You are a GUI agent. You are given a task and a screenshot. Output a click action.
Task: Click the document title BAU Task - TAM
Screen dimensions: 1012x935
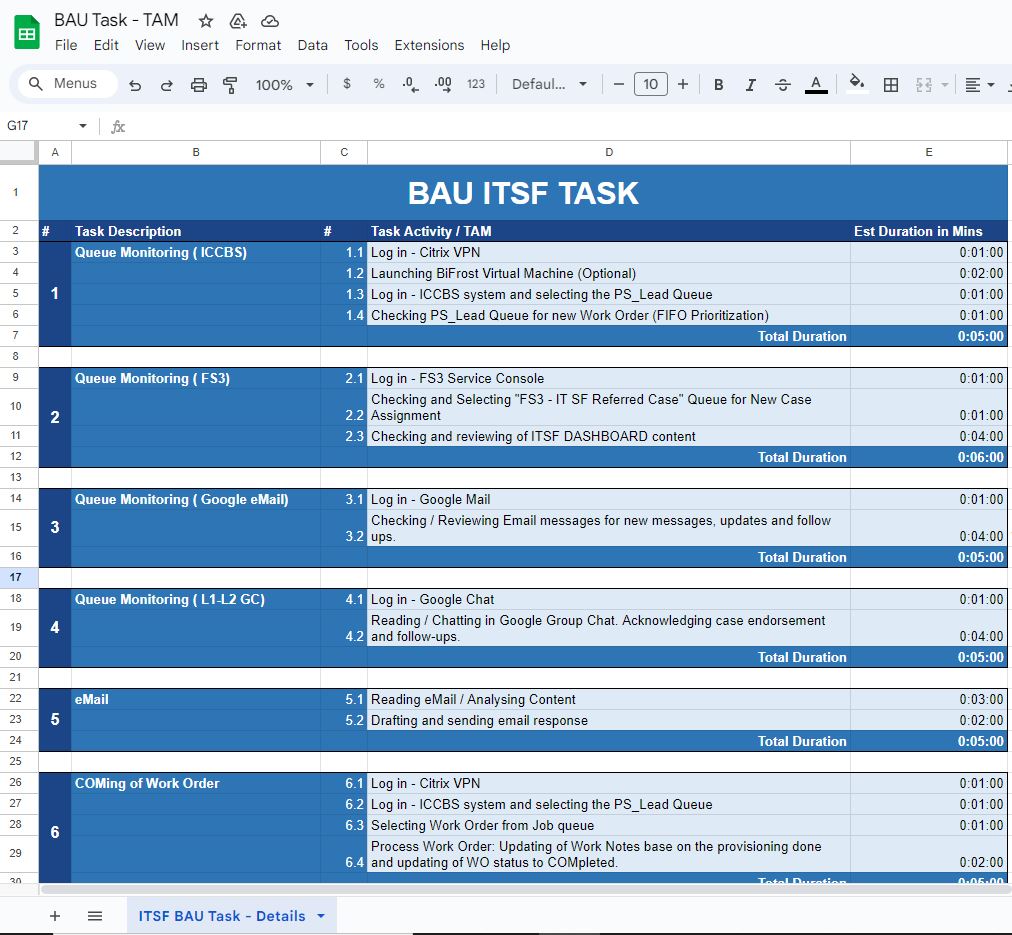coord(116,21)
